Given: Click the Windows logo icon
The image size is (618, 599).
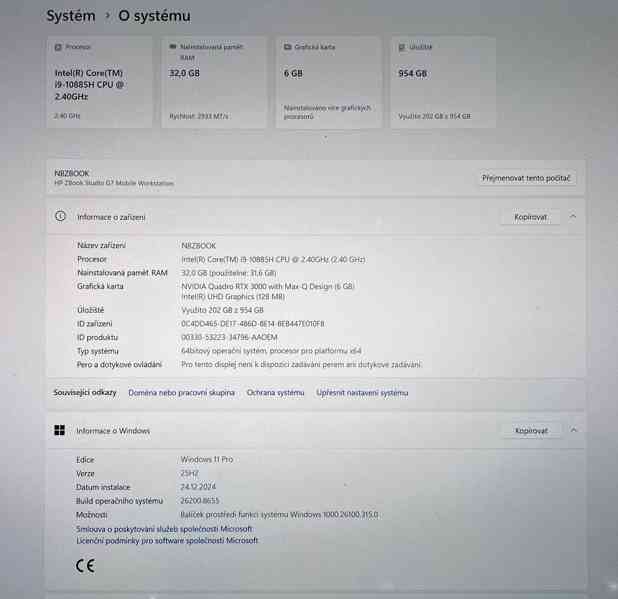Looking at the screenshot, I should 60,430.
